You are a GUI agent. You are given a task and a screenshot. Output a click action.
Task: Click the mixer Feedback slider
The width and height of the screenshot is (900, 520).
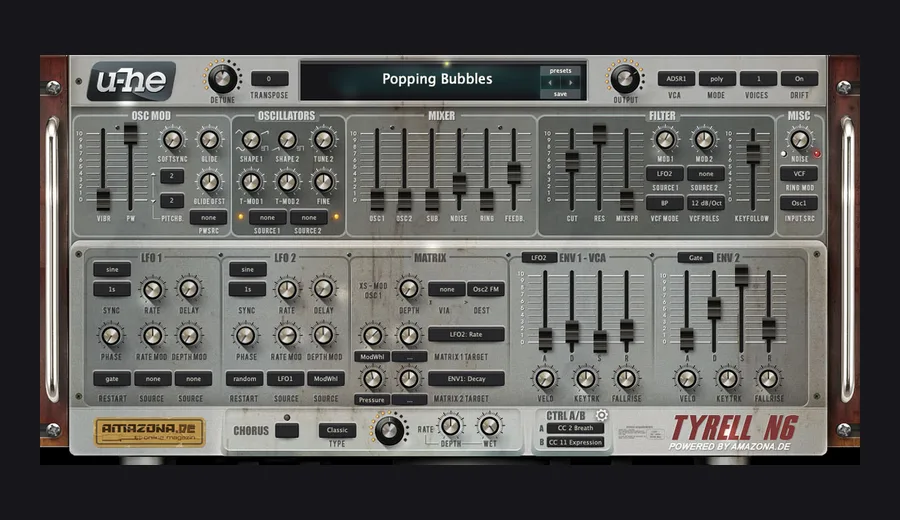514,173
